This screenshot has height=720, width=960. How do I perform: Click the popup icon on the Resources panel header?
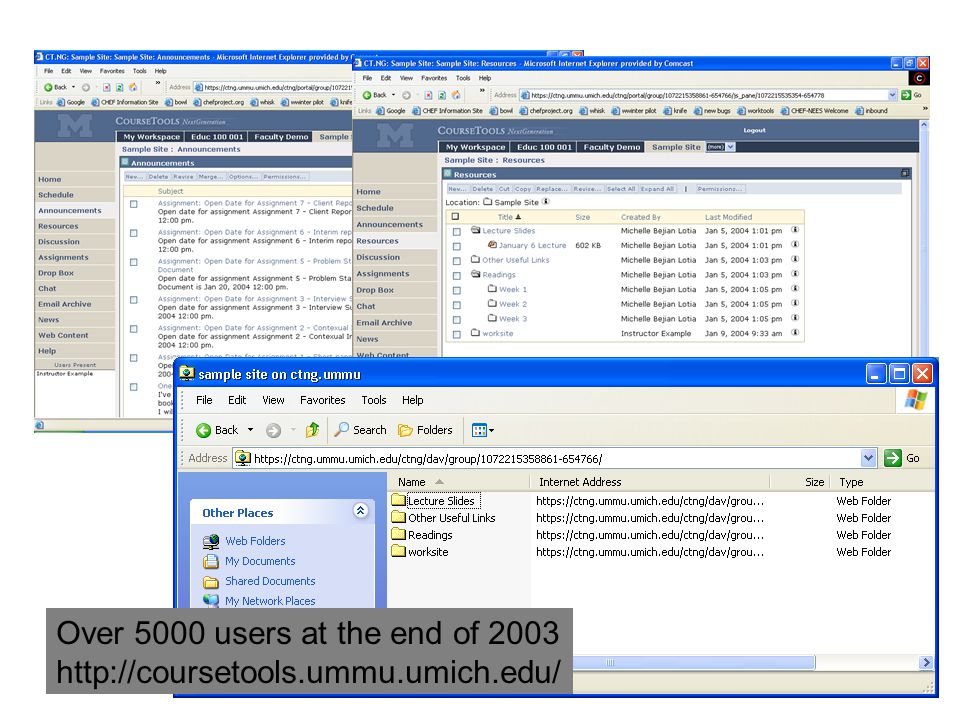(x=905, y=173)
